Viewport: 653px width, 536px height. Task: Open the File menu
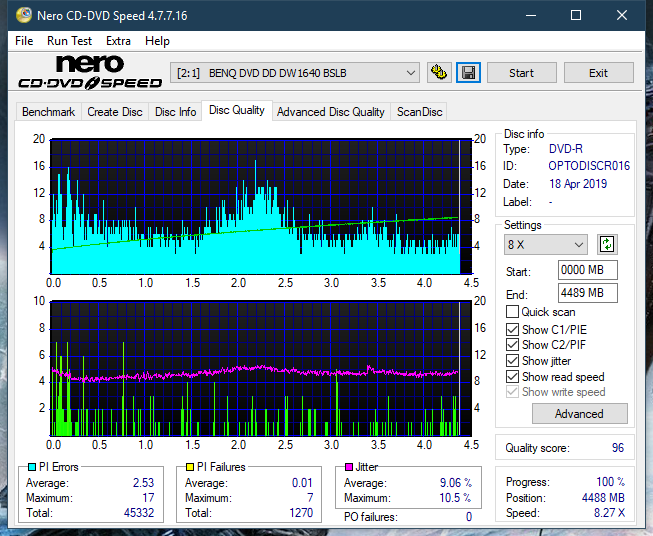24,41
